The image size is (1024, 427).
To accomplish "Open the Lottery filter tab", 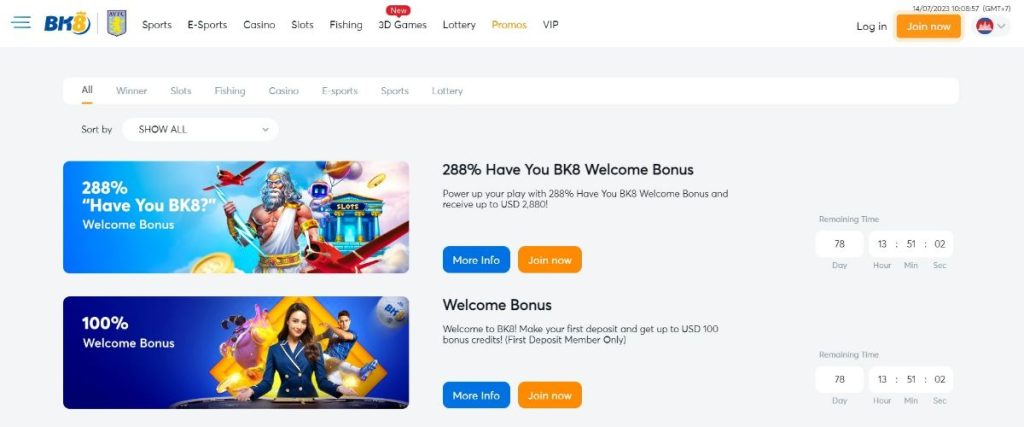I will 447,91.
